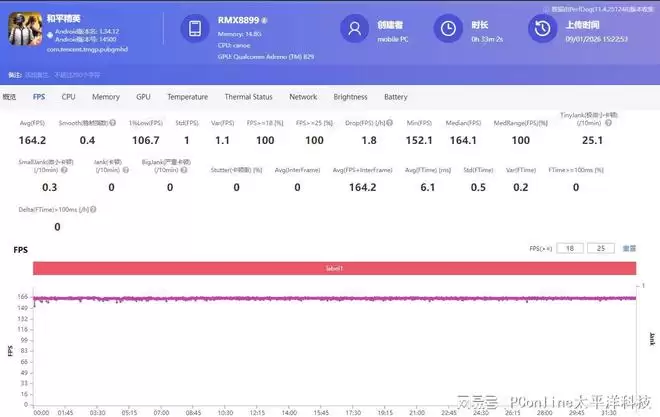
Task: Click the FPS threshold field showing 18
Action: click(570, 247)
